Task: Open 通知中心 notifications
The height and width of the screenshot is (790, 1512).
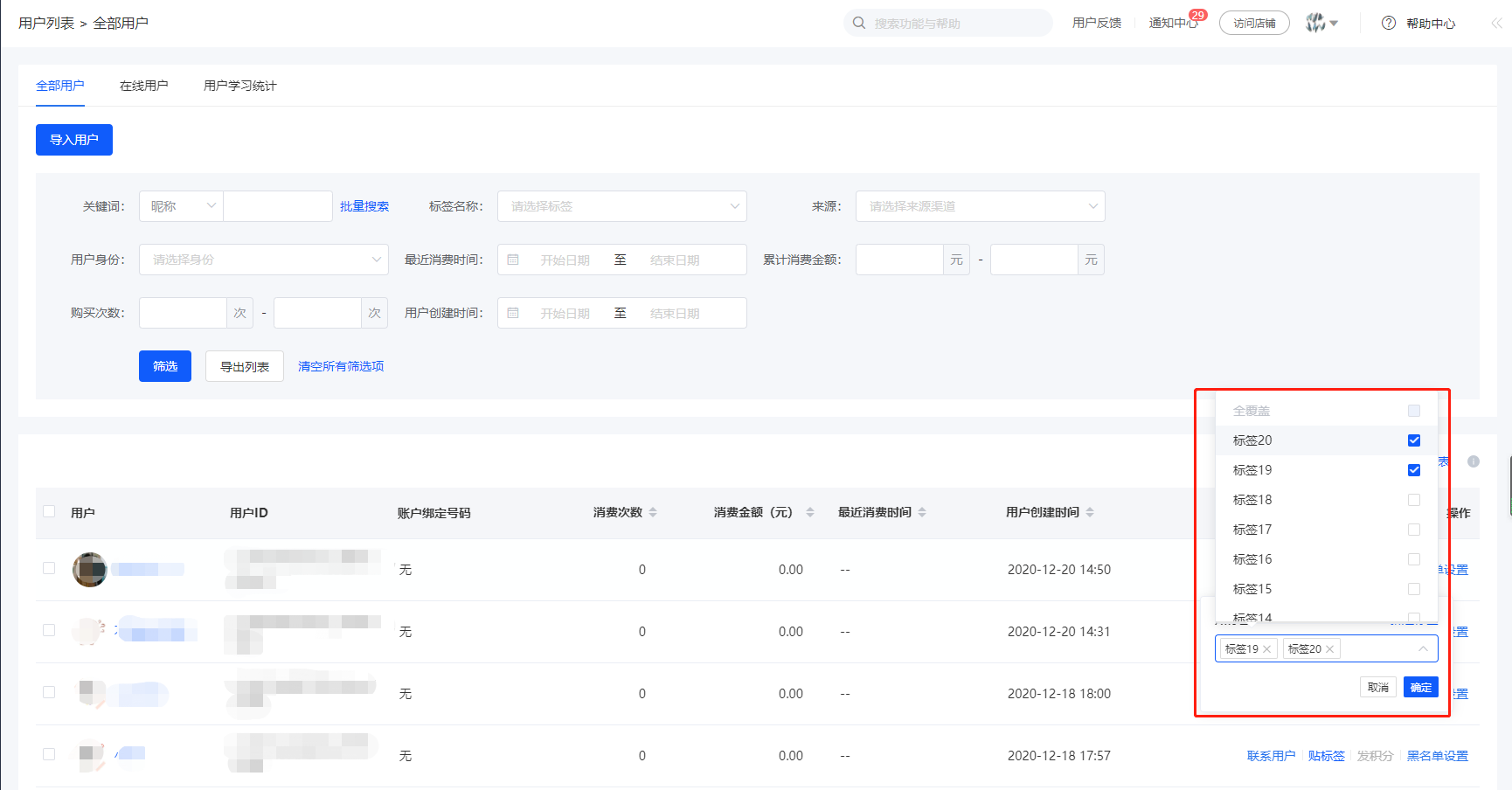Action: click(x=1174, y=23)
